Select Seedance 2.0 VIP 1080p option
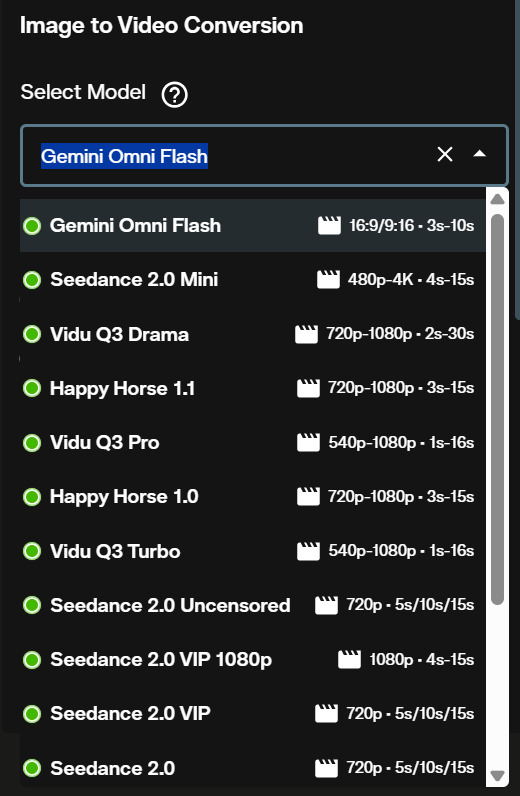The height and width of the screenshot is (796, 520). click(x=252, y=659)
